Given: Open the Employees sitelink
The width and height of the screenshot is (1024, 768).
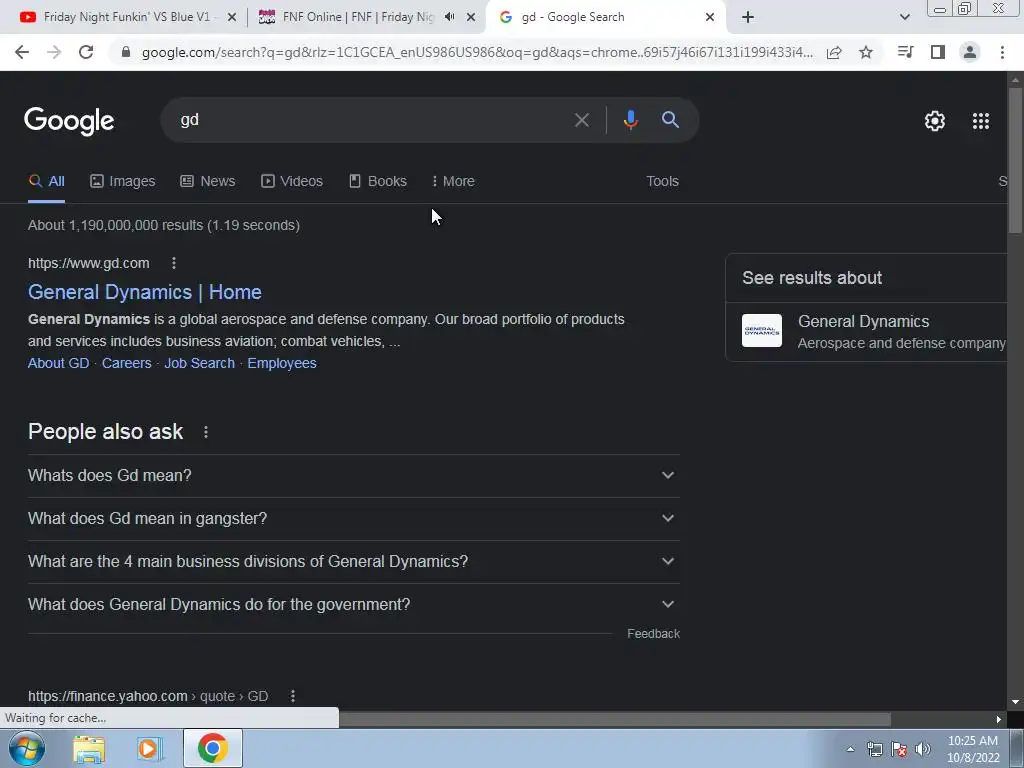Looking at the screenshot, I should pyautogui.click(x=282, y=363).
